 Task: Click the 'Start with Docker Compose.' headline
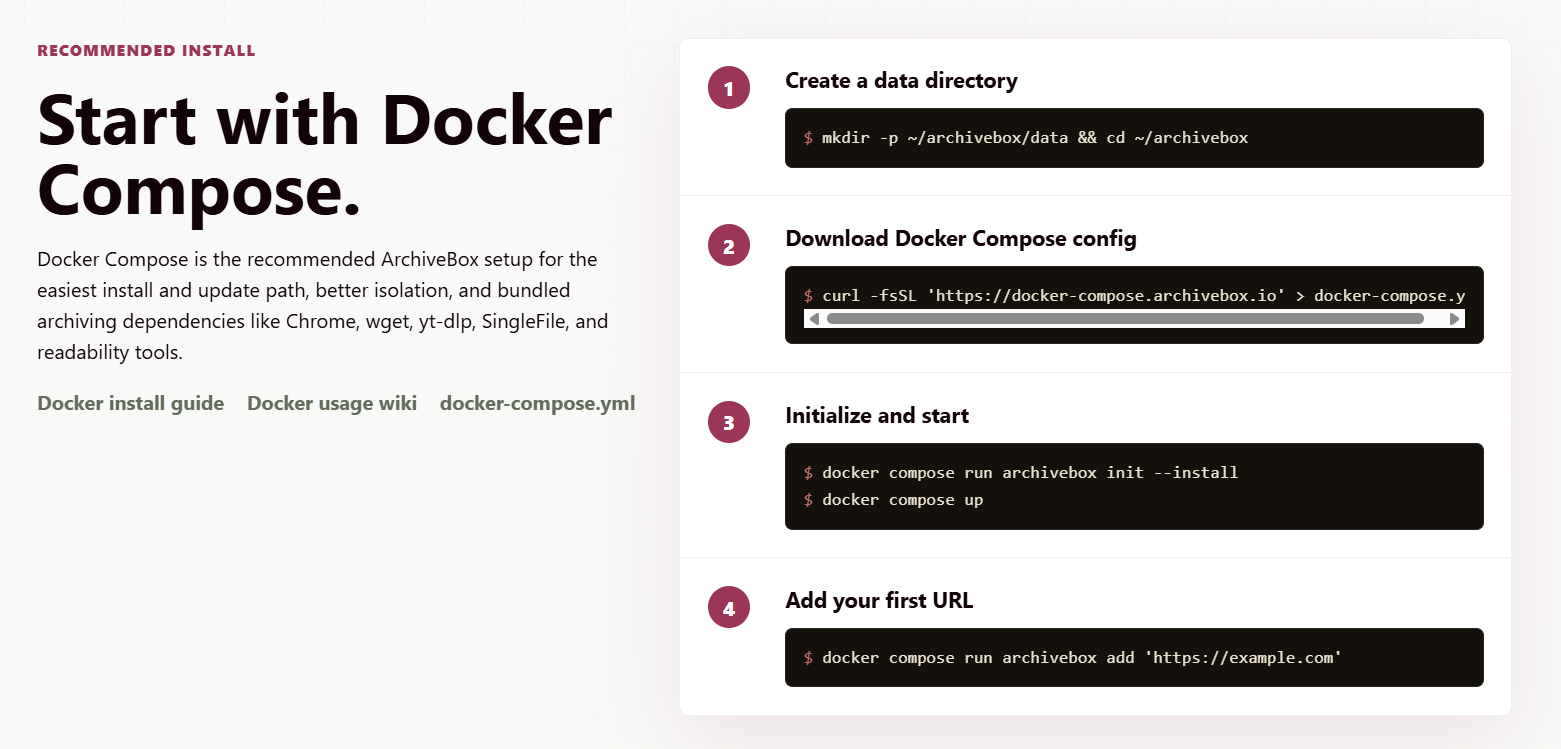(x=325, y=155)
